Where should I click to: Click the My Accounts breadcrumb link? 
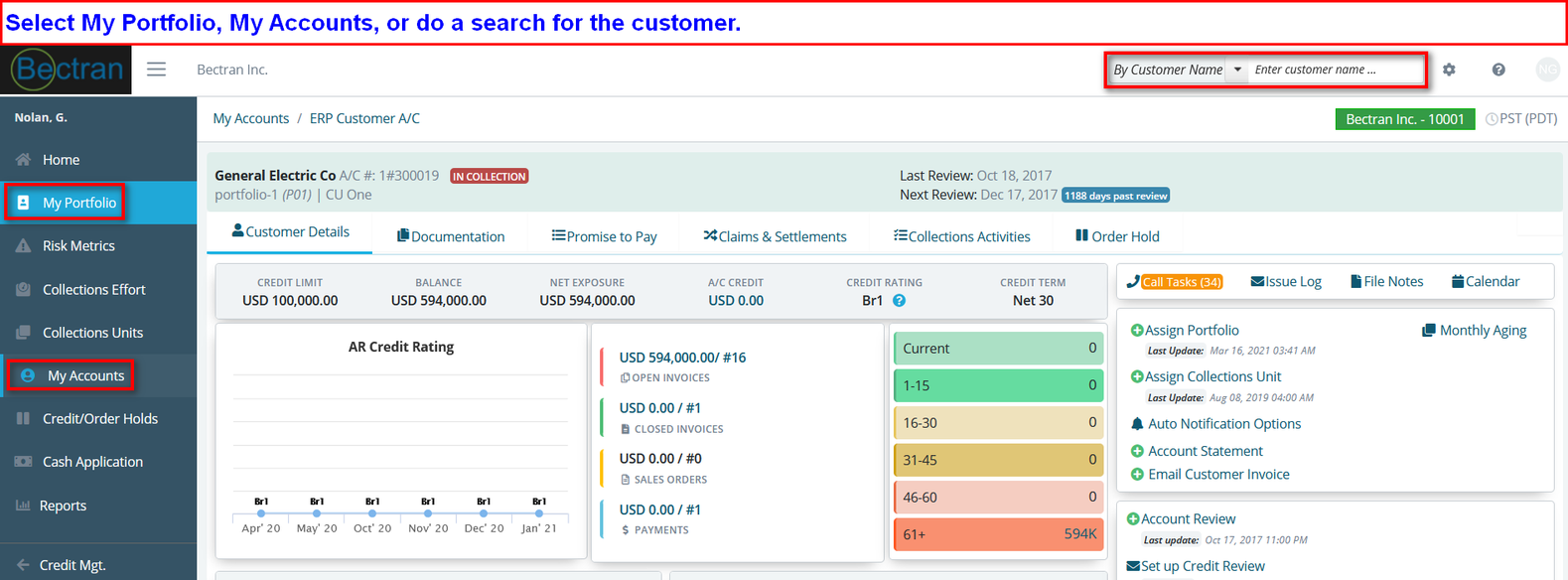251,118
